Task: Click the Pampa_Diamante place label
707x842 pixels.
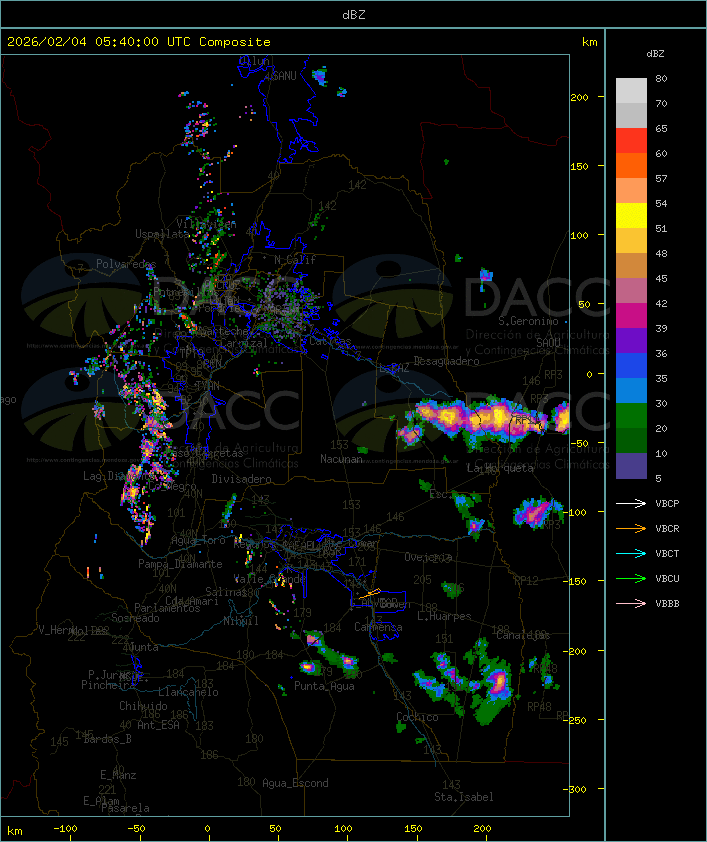Action: click(x=180, y=564)
